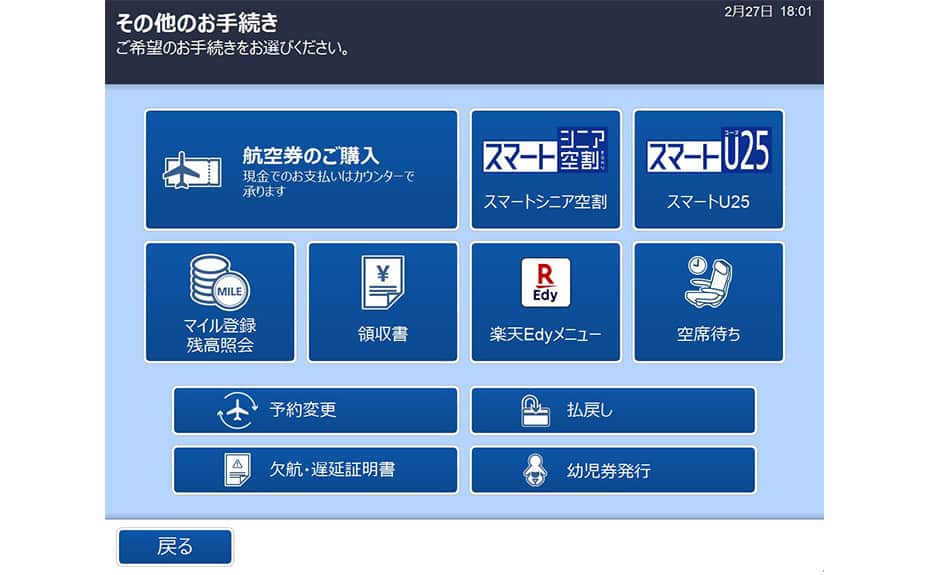Select the マイル登録 残高照会 label

click(219, 335)
